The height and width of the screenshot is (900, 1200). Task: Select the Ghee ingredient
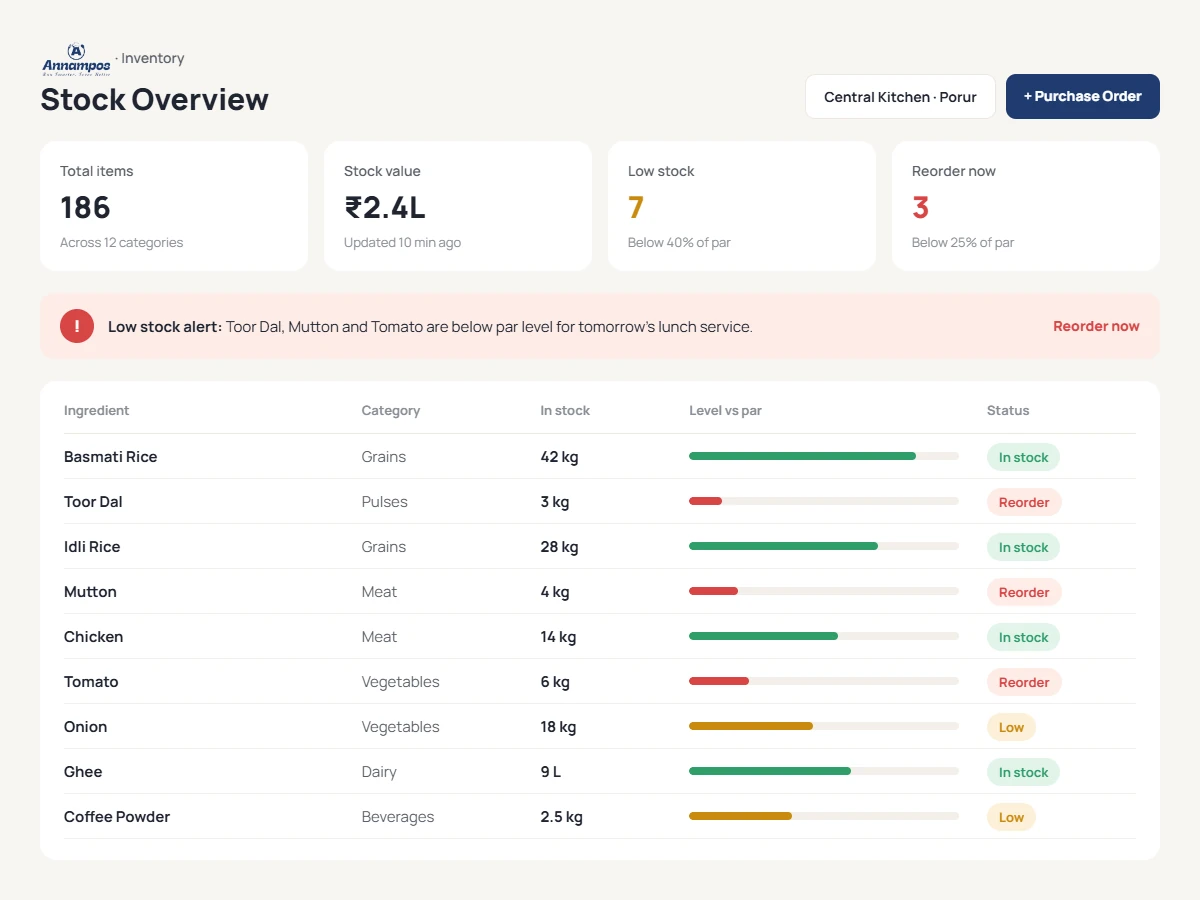[83, 772]
